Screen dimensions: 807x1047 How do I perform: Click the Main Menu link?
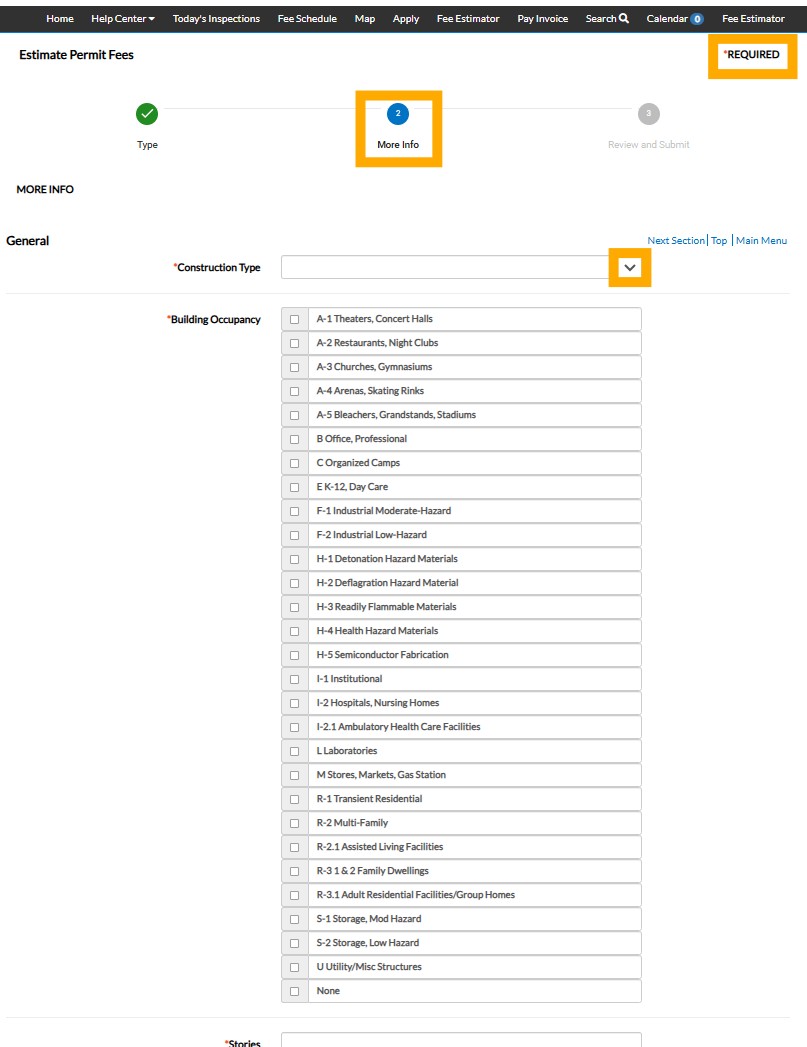761,240
